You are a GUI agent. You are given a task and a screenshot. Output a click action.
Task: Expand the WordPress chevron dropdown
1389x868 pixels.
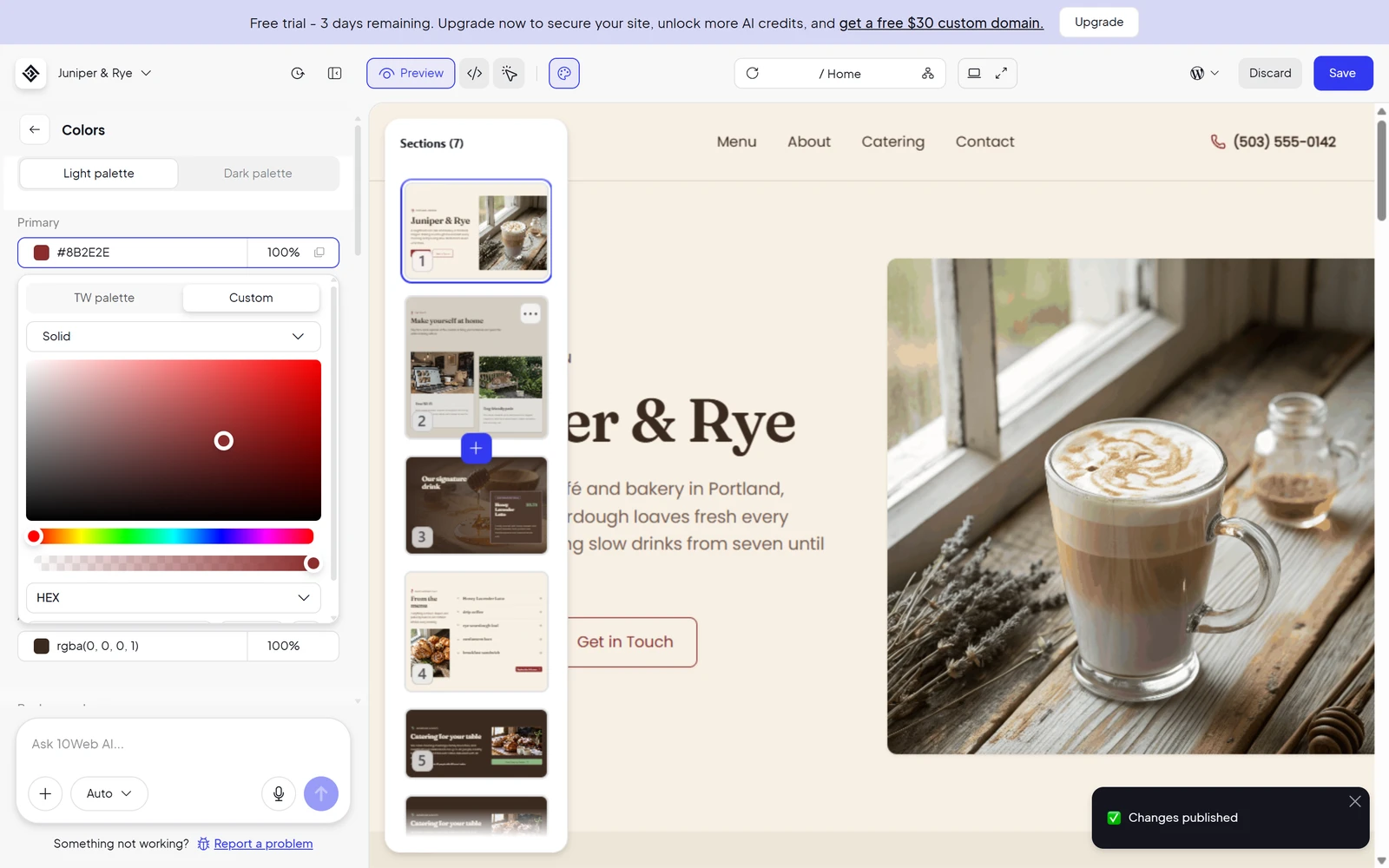click(x=1215, y=74)
